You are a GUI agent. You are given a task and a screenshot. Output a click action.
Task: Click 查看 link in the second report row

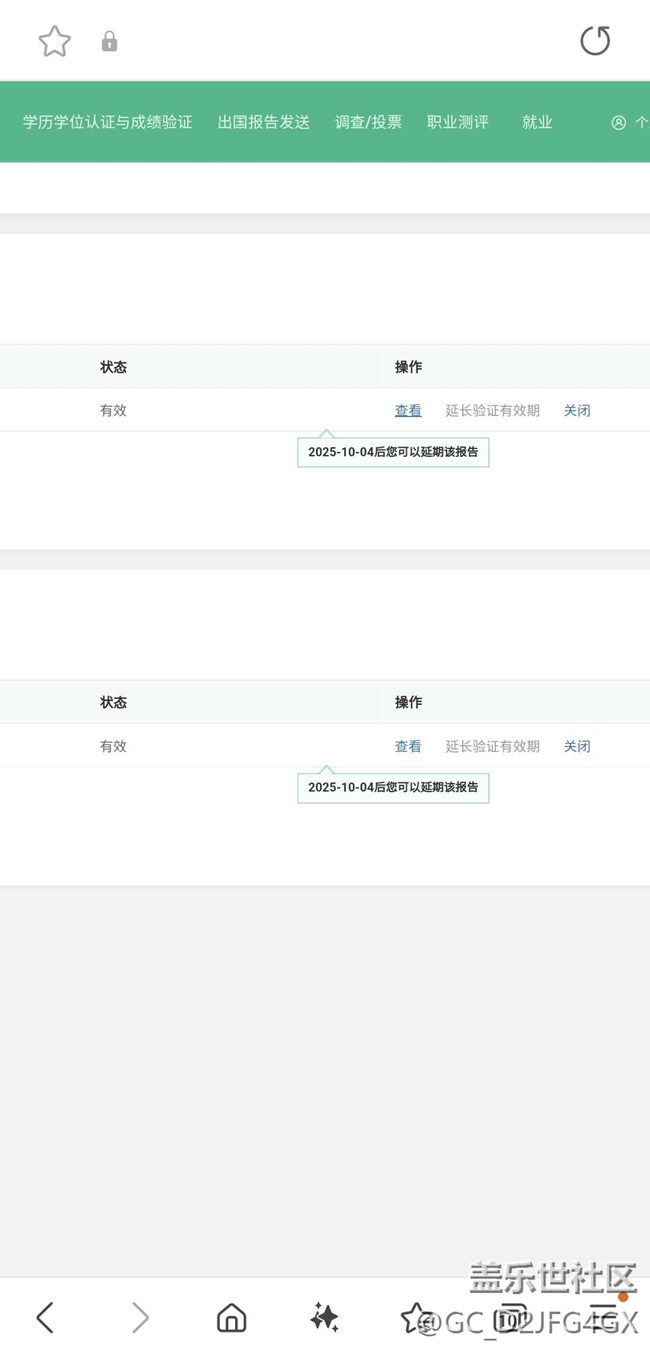(408, 746)
